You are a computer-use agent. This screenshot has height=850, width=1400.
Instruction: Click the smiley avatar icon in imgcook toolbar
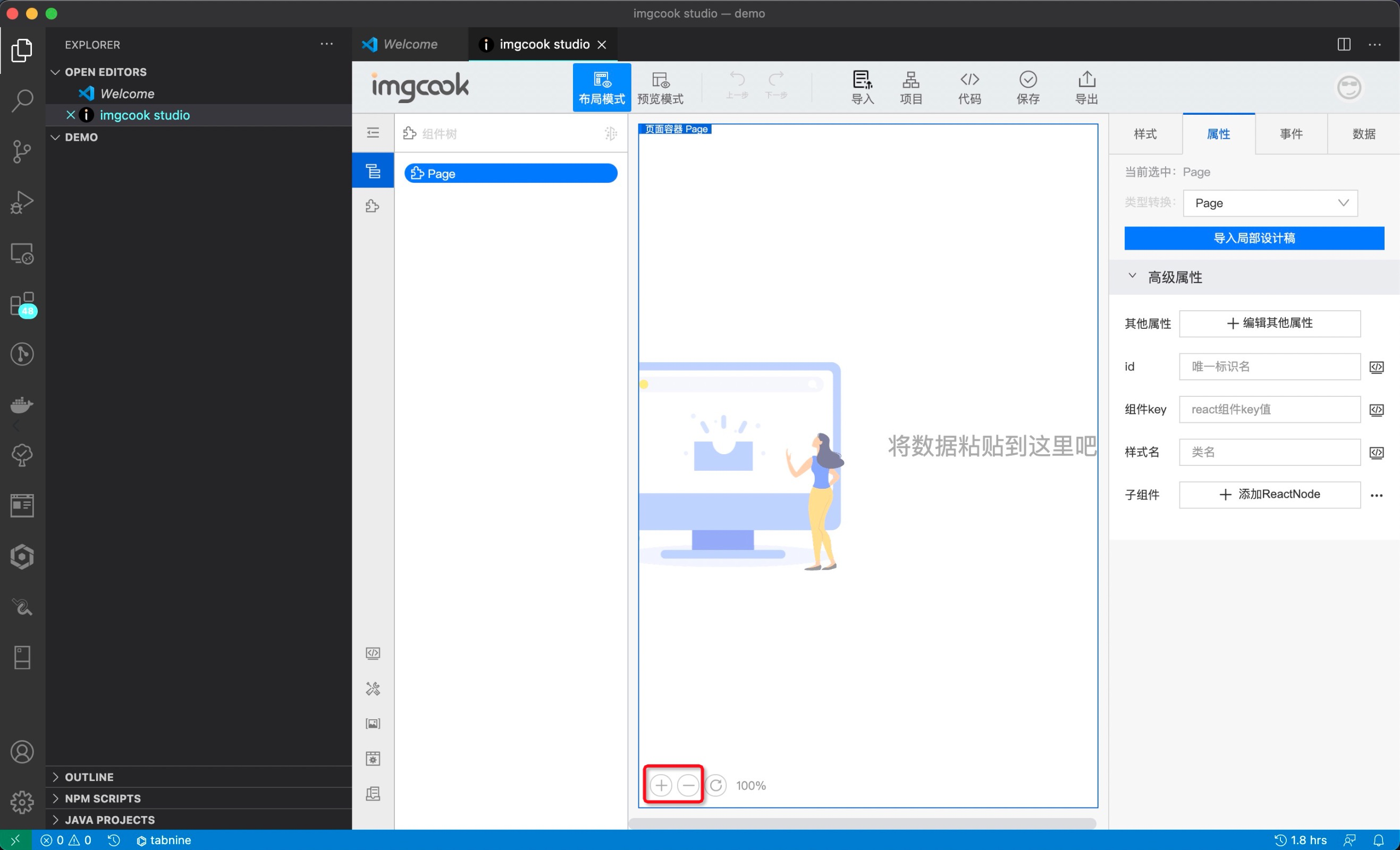tap(1349, 88)
